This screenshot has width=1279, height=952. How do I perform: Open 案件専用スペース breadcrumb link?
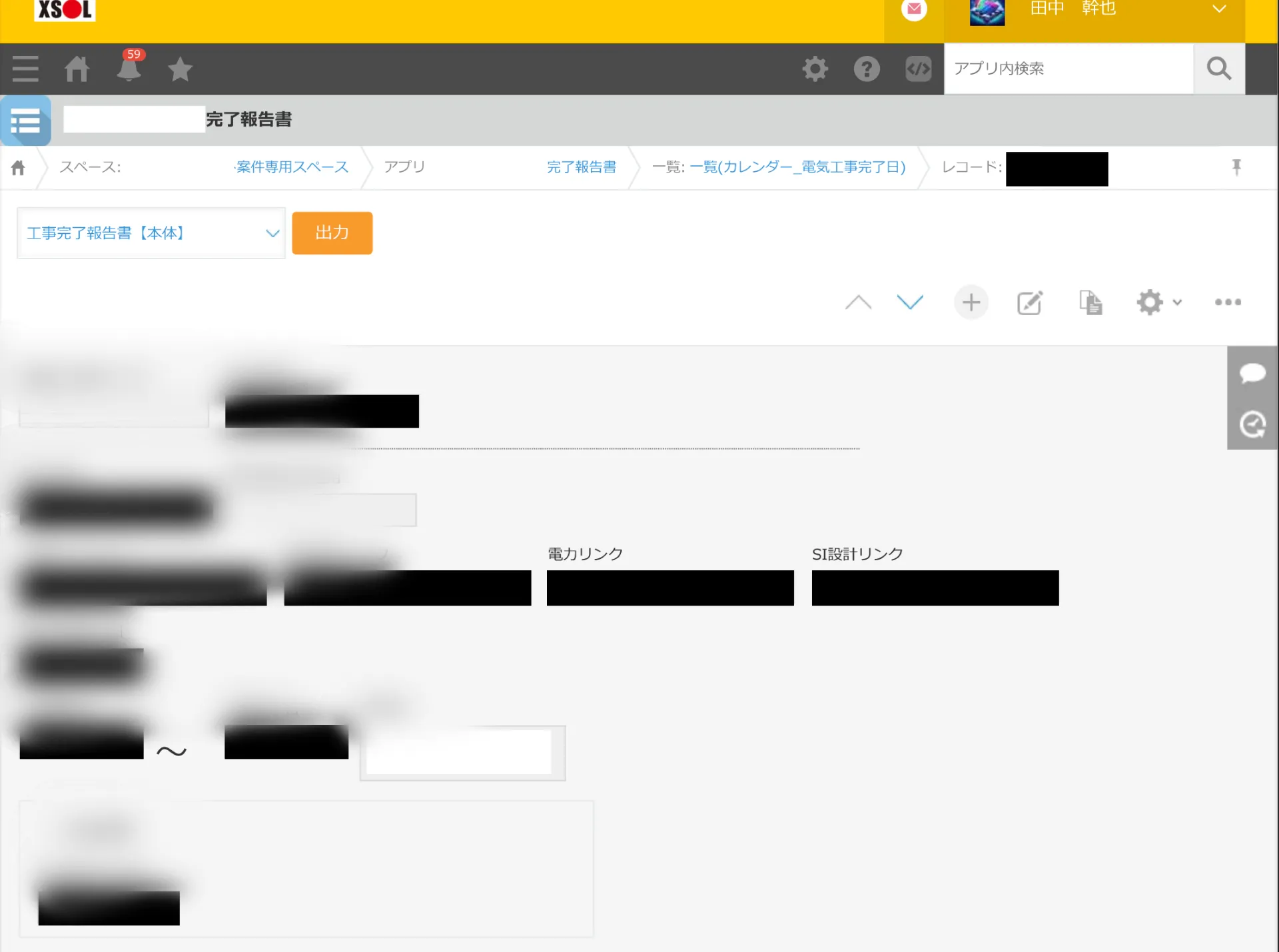[292, 167]
